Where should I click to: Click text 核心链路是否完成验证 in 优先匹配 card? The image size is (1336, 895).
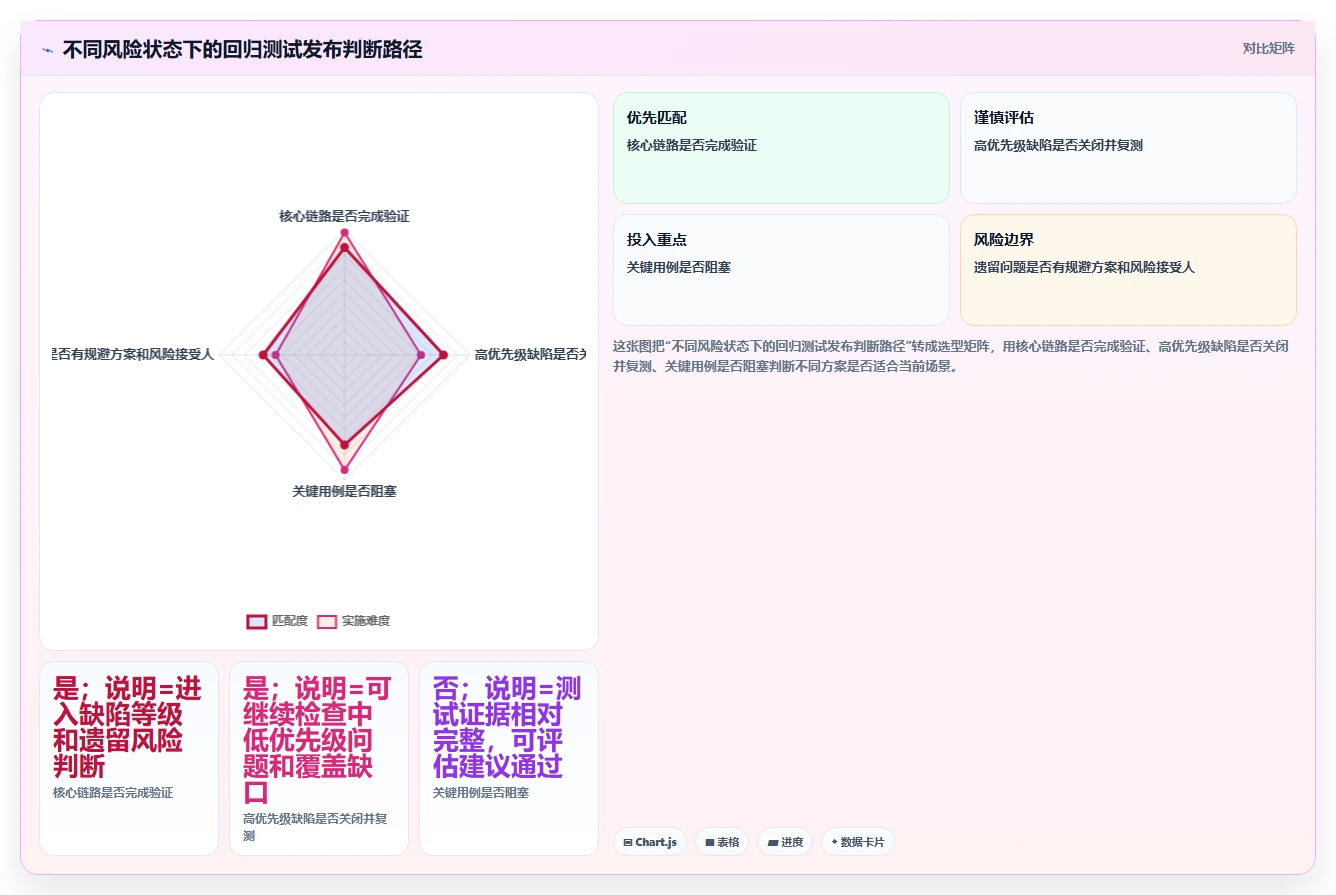[x=692, y=145]
